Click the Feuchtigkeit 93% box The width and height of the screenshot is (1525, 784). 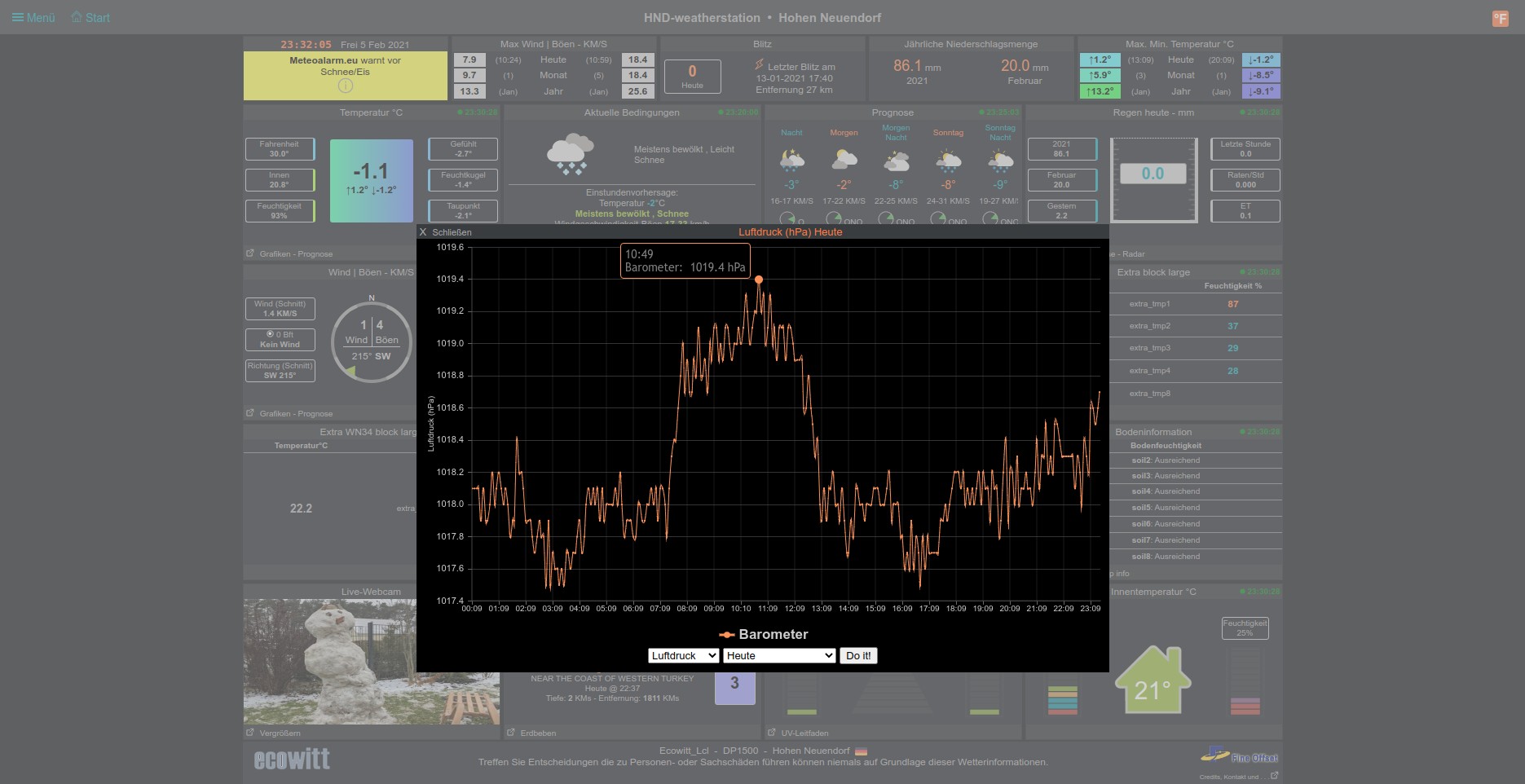[280, 211]
